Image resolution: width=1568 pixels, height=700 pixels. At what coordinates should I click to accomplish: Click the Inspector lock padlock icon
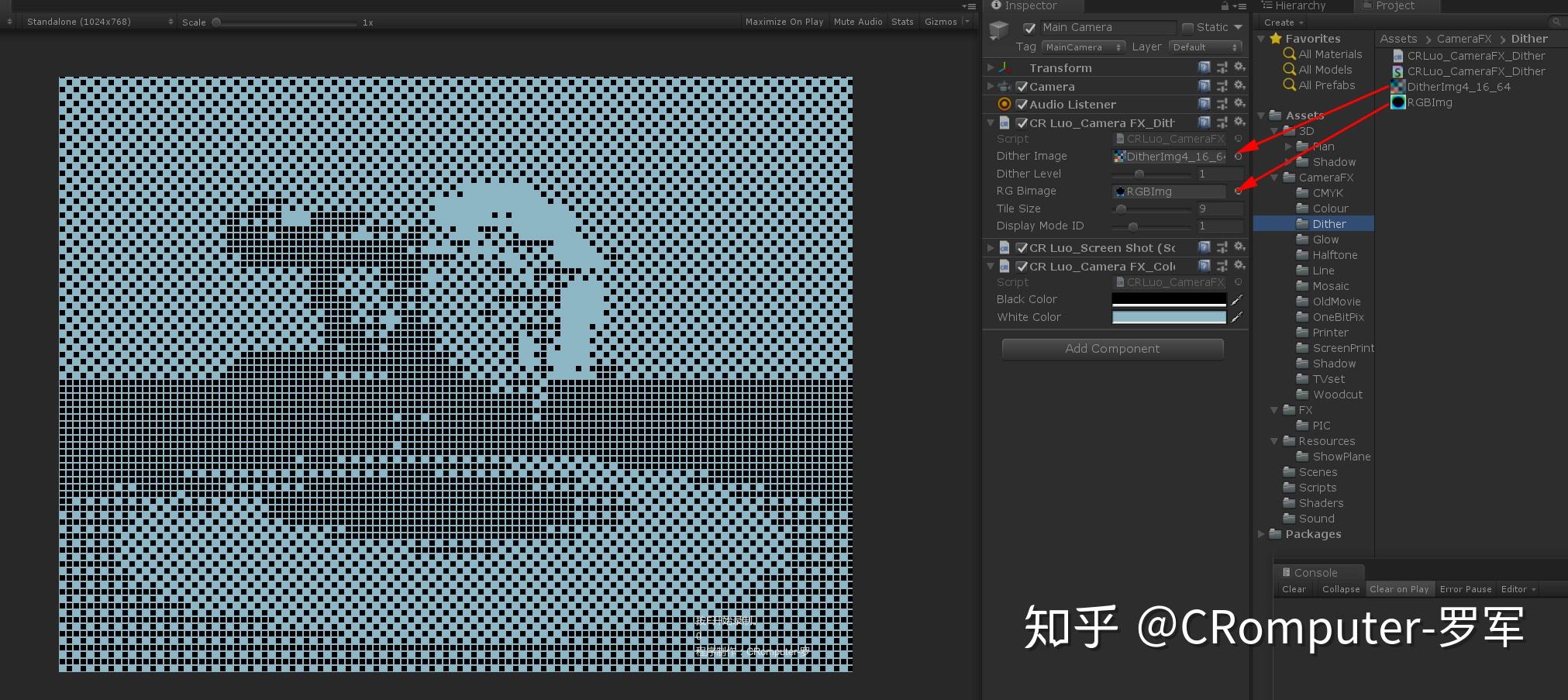[1223, 5]
